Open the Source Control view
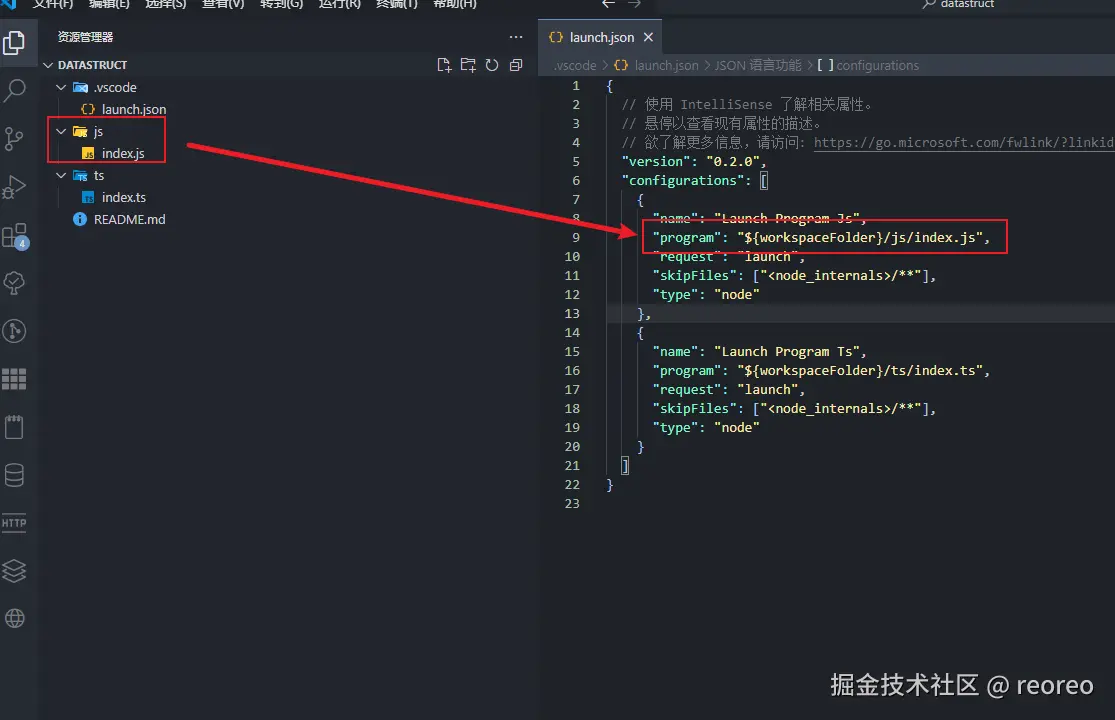The image size is (1115, 720). pyautogui.click(x=14, y=139)
